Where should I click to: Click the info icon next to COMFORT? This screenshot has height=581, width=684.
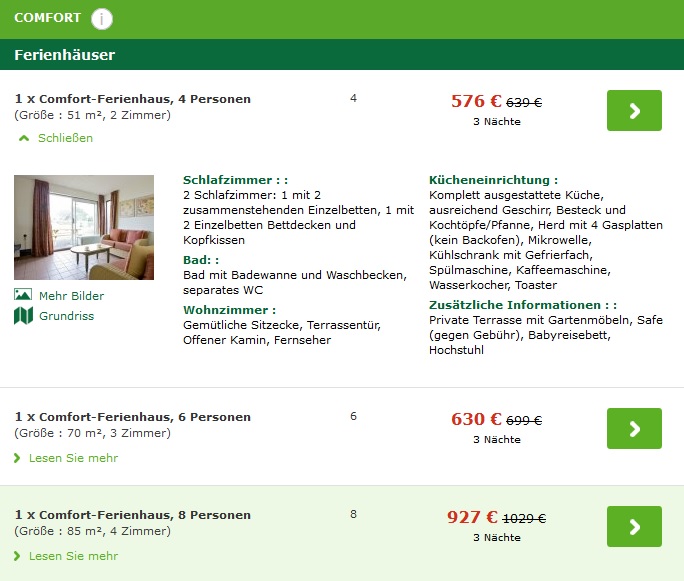click(102, 18)
